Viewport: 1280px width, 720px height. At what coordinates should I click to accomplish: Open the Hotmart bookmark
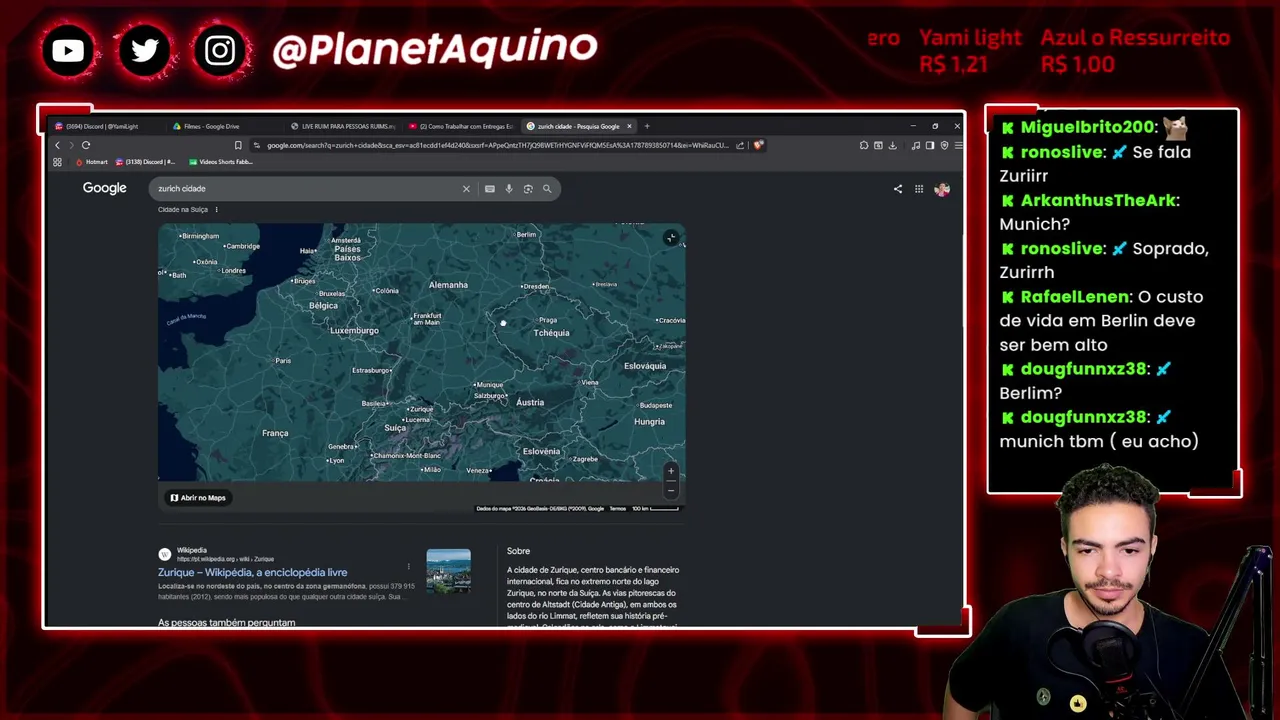pyautogui.click(x=92, y=162)
